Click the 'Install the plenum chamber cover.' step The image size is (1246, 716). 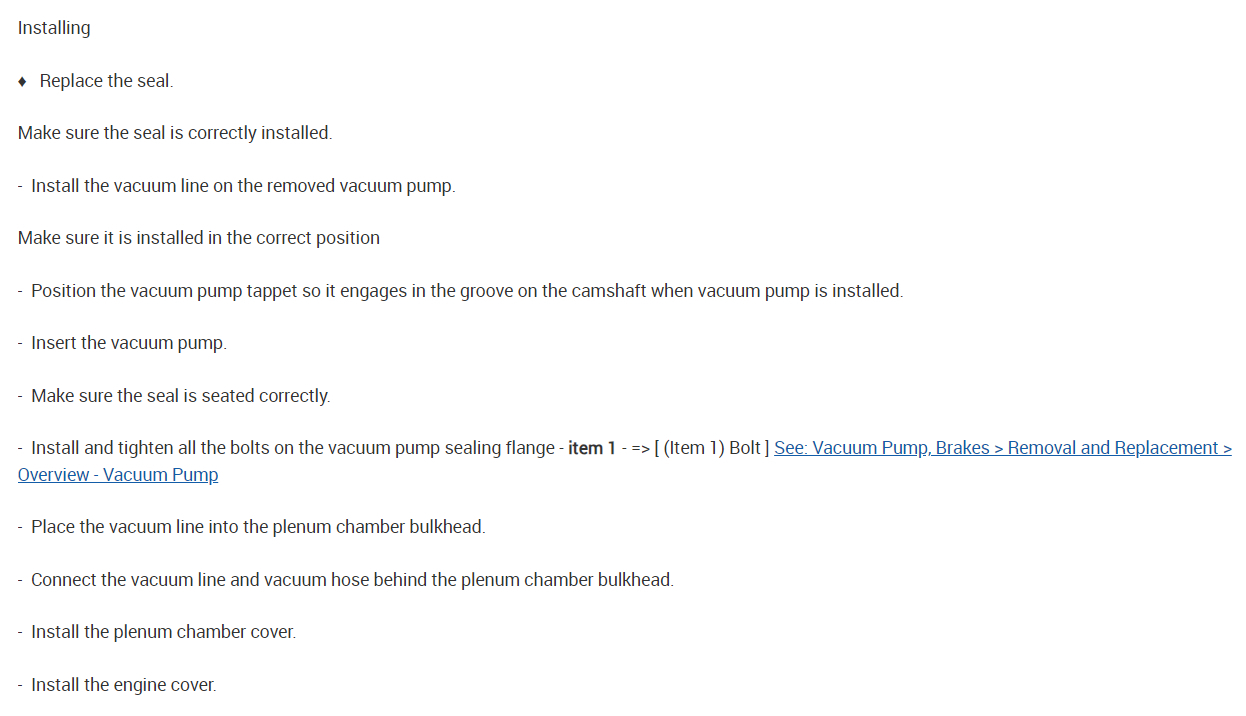tap(163, 632)
